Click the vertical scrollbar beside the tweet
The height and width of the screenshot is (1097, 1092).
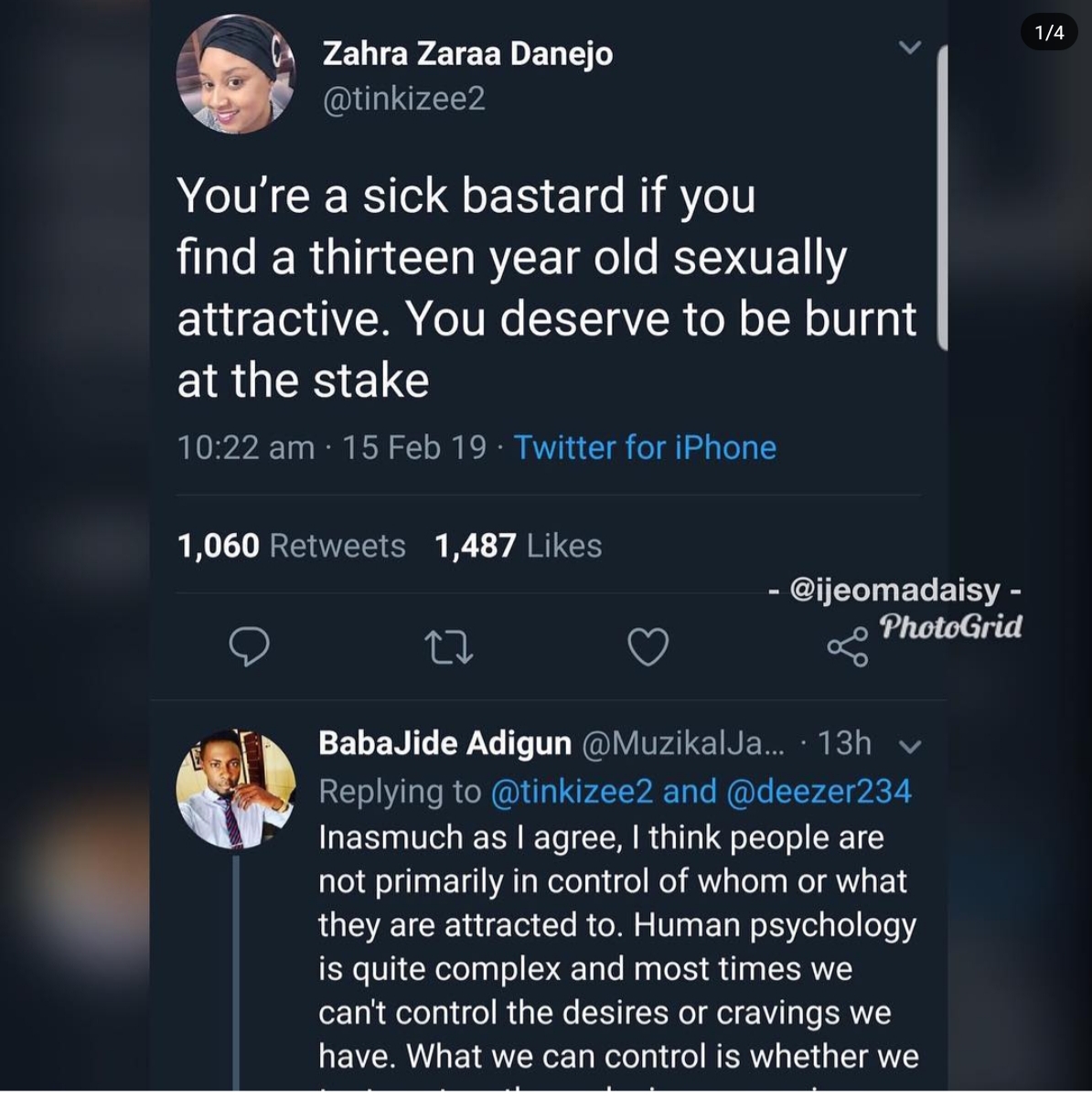pos(943,197)
